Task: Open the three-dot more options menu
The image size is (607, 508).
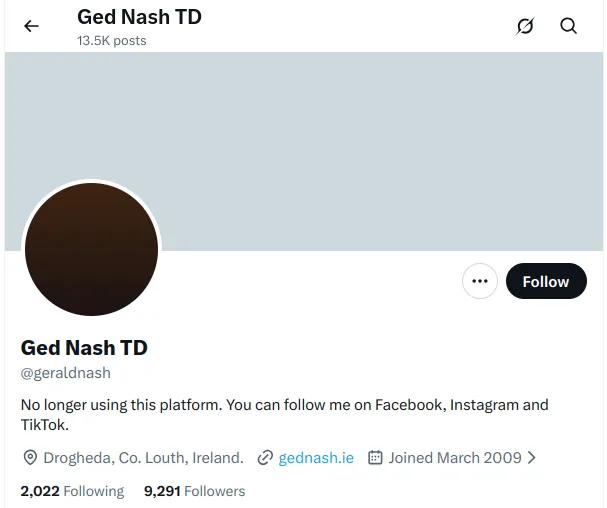Action: 480,282
